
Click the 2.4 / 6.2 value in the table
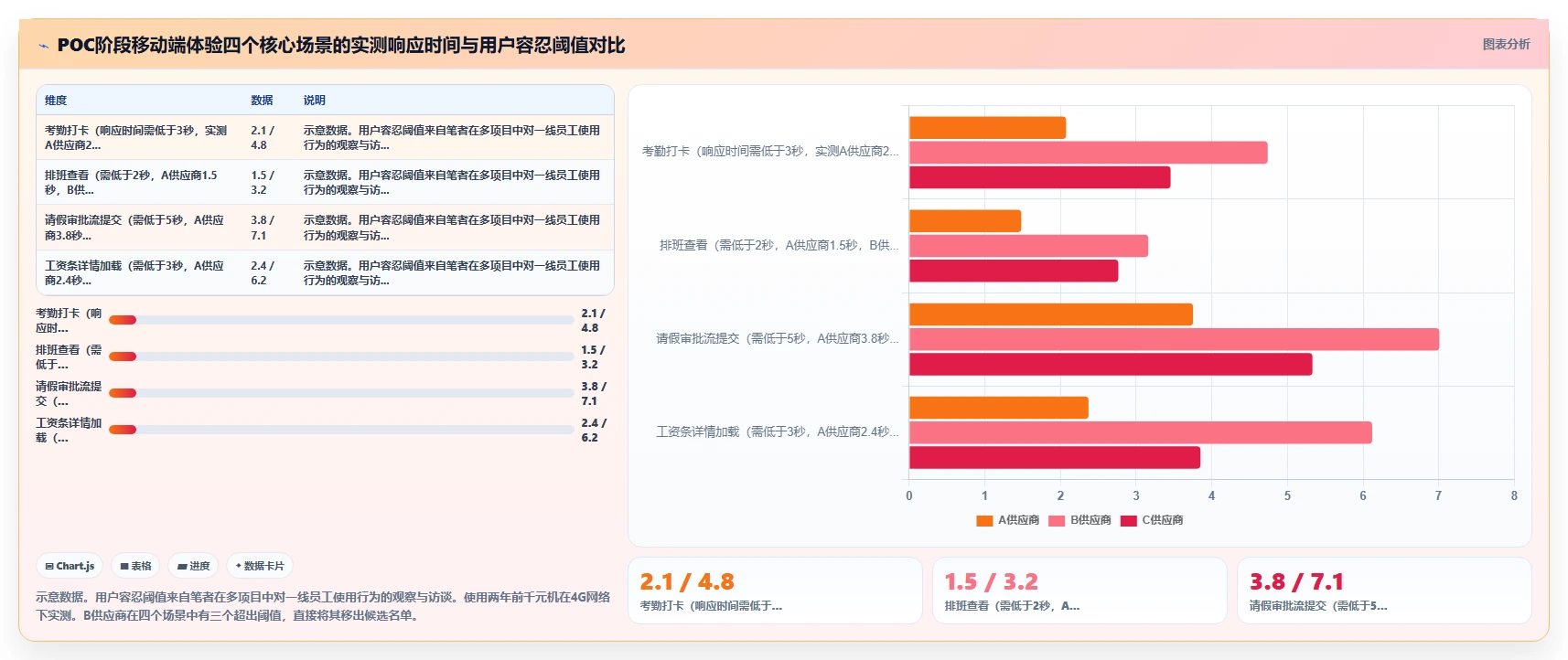(x=263, y=272)
